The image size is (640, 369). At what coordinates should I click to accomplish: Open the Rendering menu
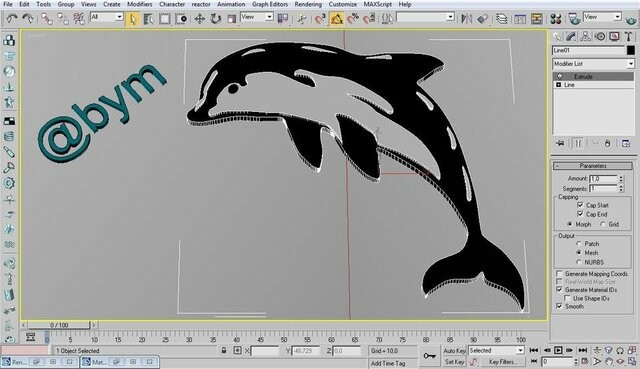[x=308, y=4]
